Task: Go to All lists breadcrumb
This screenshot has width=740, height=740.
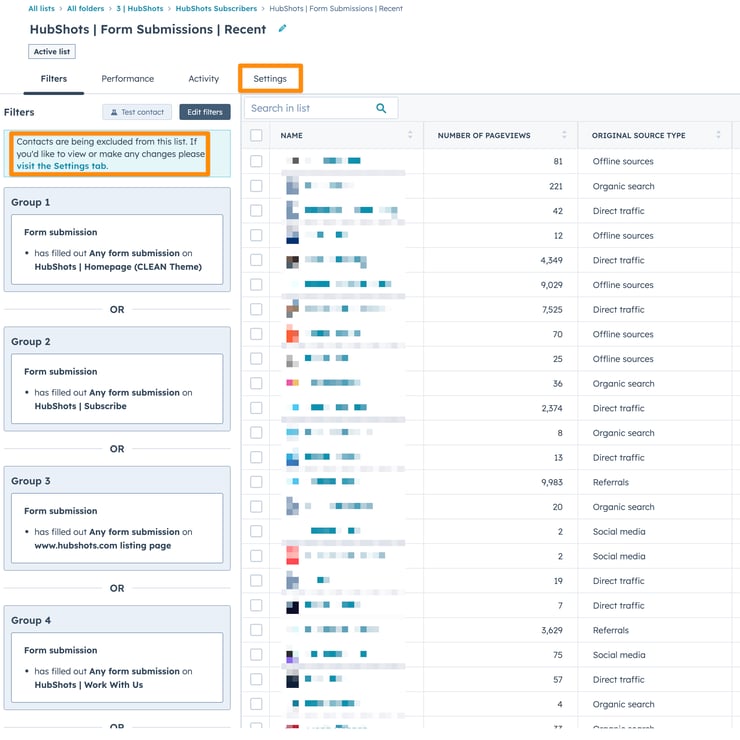Action: (42, 8)
